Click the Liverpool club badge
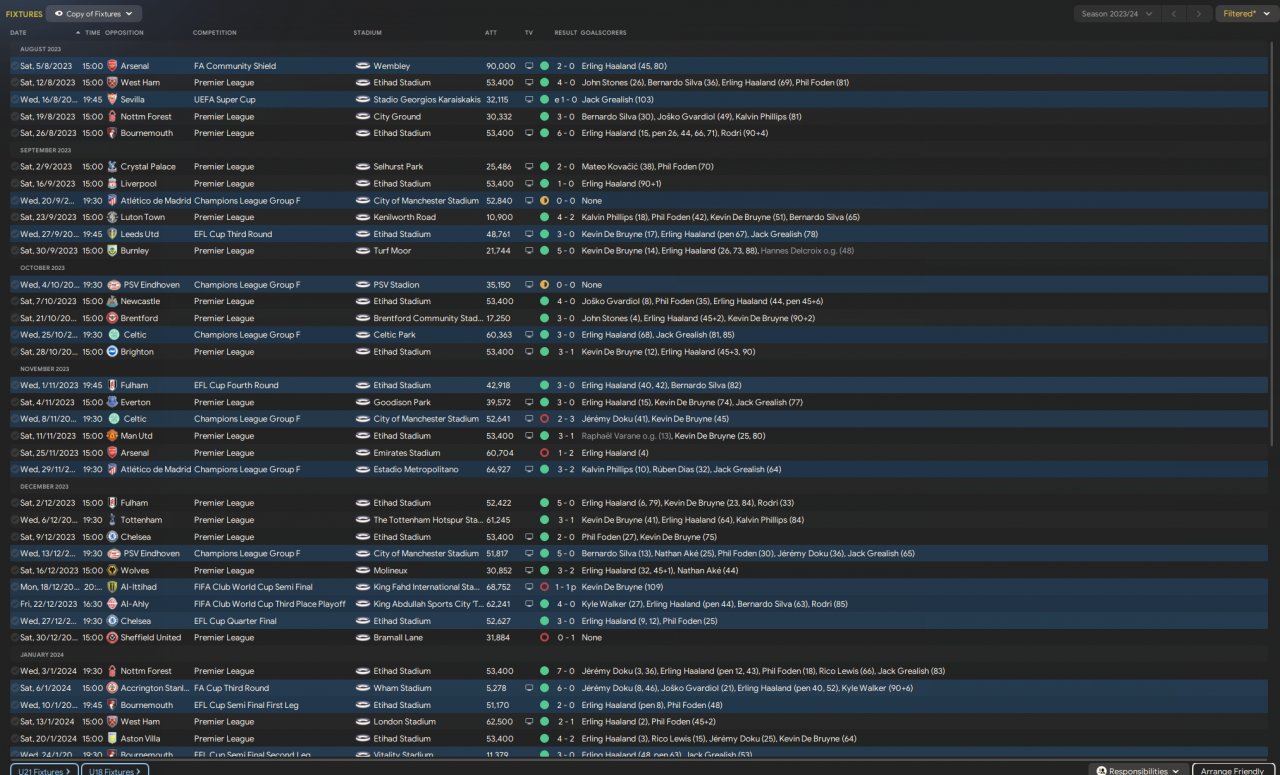1280x775 pixels. tap(113, 184)
